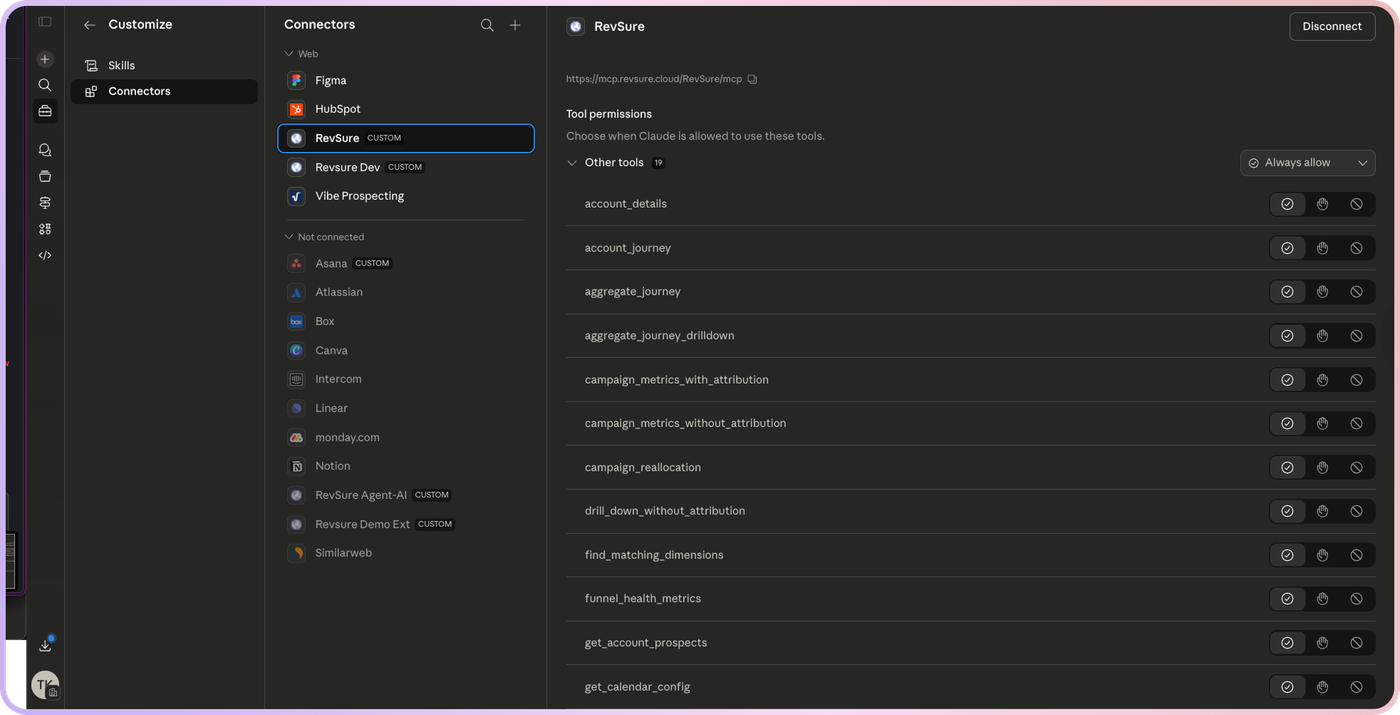Open the Intercom connector entry
Viewport: 1400px width, 715px height.
coord(406,379)
